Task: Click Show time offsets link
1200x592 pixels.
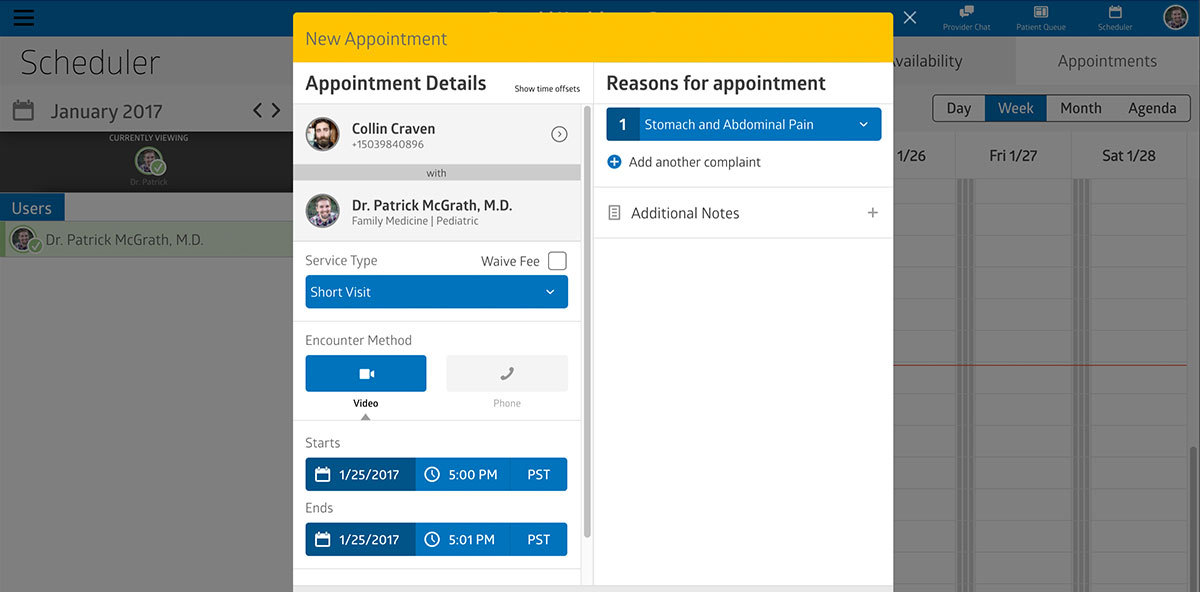Action: [547, 89]
